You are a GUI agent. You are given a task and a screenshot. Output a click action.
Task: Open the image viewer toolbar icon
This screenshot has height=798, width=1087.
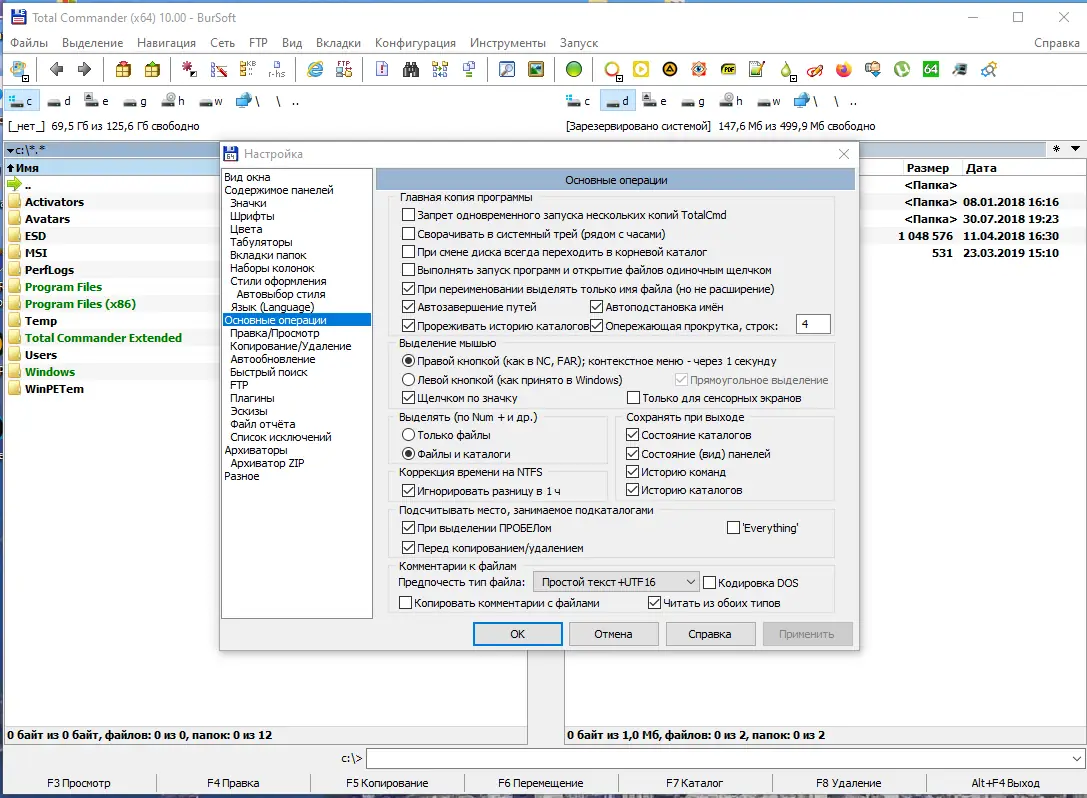click(x=537, y=70)
